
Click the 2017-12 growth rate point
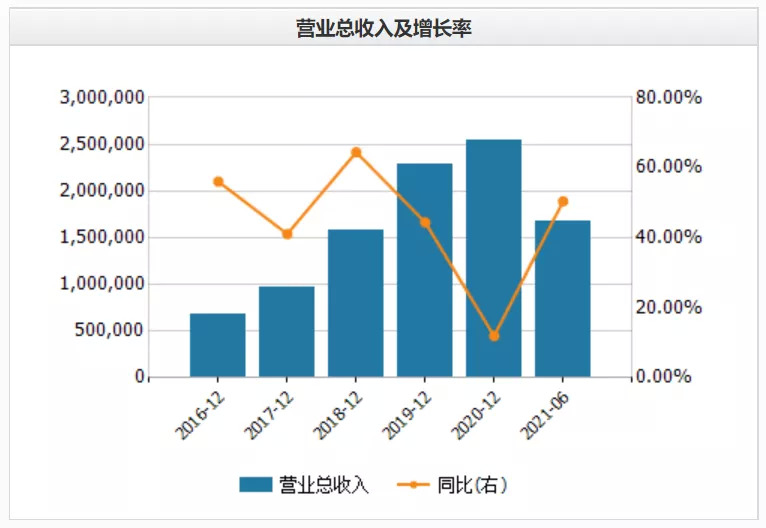[x=287, y=234]
